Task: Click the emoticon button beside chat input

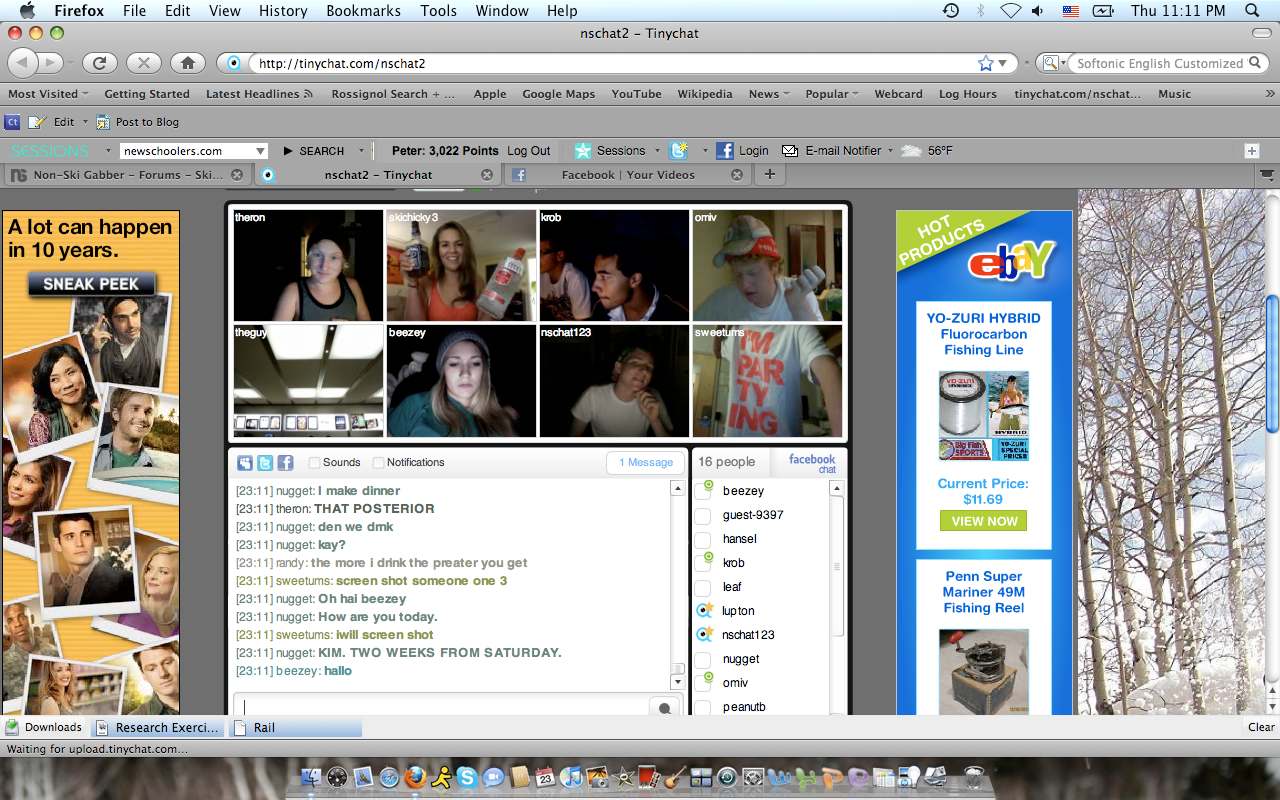Action: [x=664, y=708]
